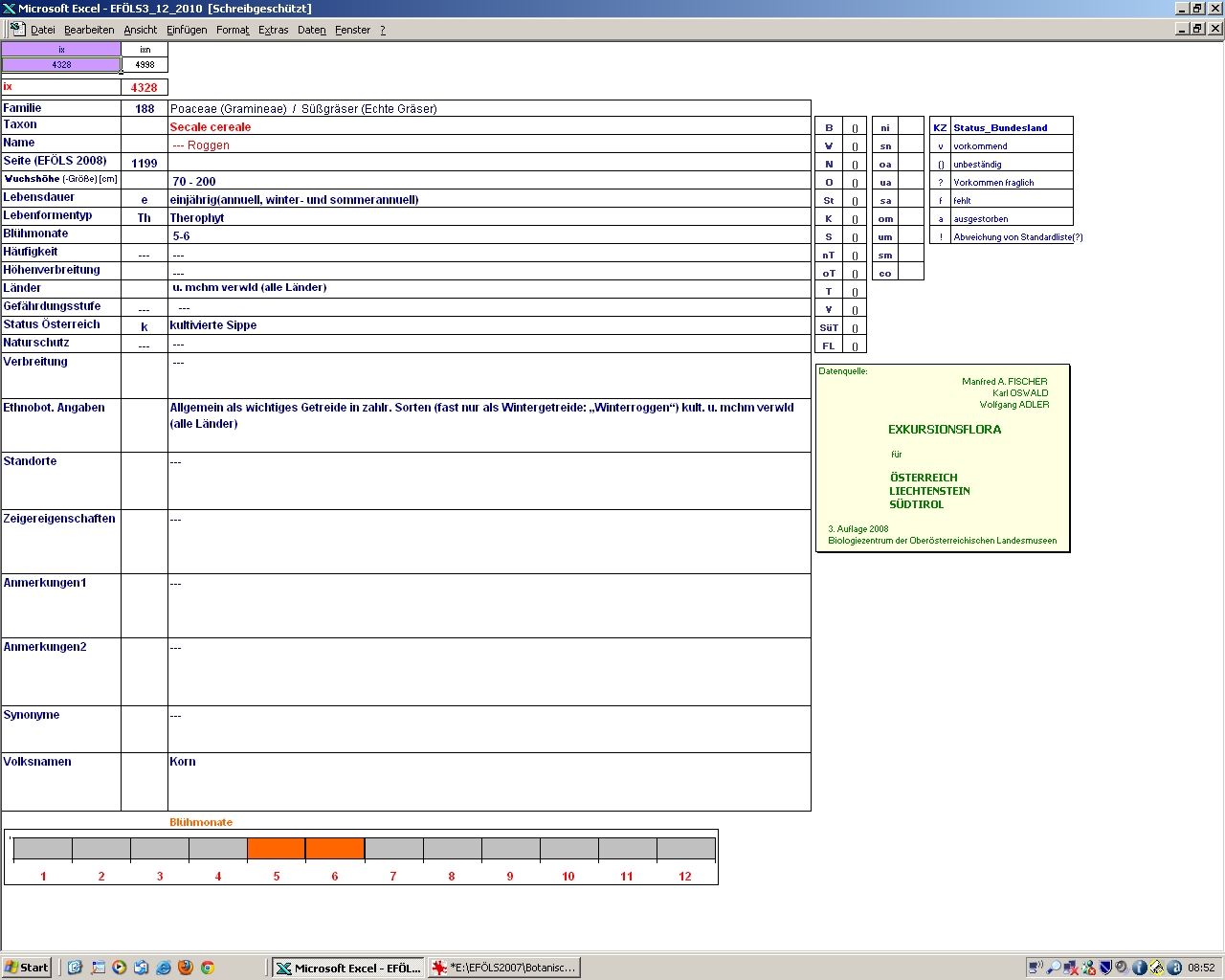Image resolution: width=1225 pixels, height=980 pixels.
Task: Switch to the E:\EFÖLS2007 Botanisc taskbar window
Action: pos(504,968)
